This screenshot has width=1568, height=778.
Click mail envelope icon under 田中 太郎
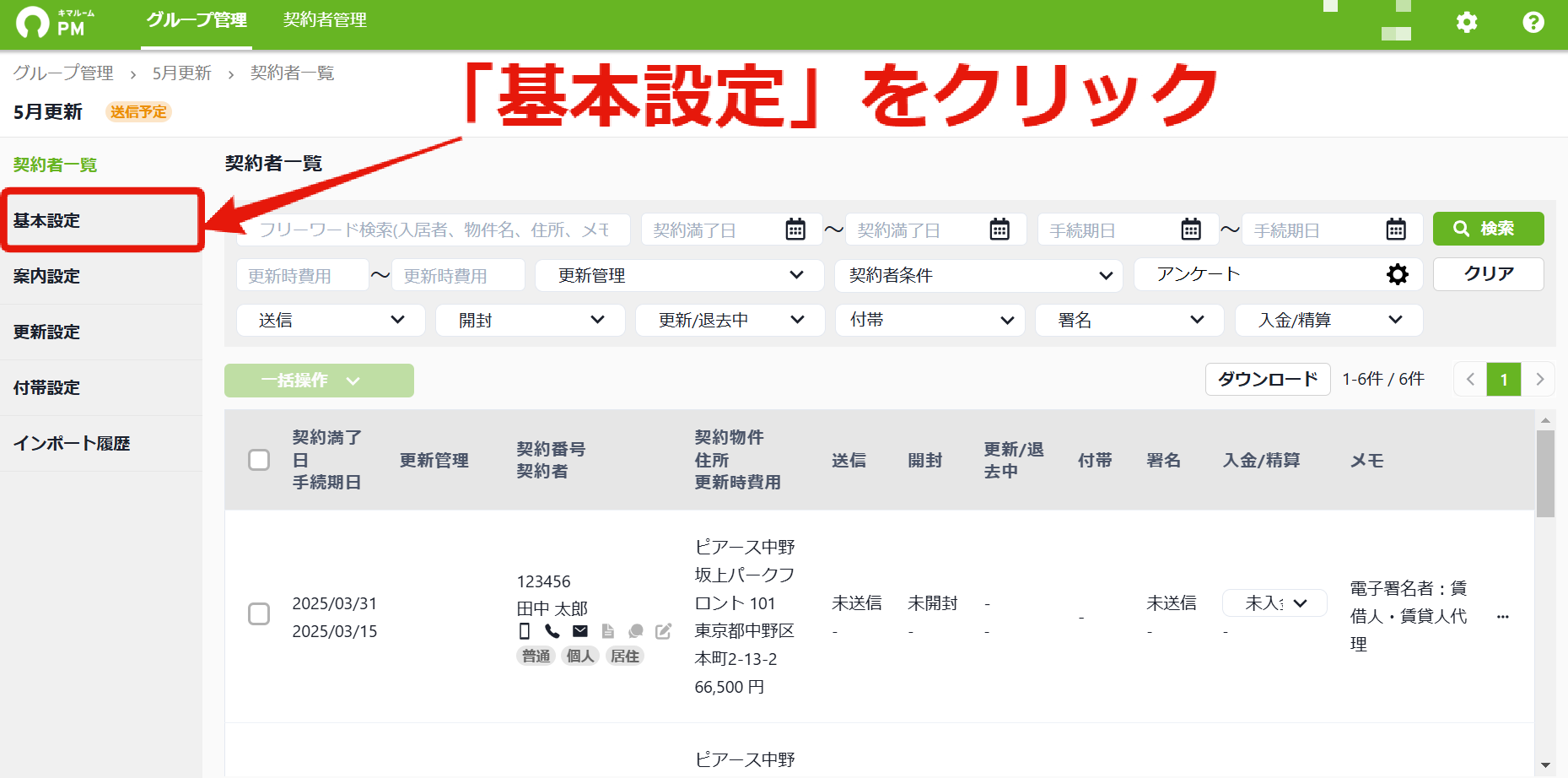(580, 631)
